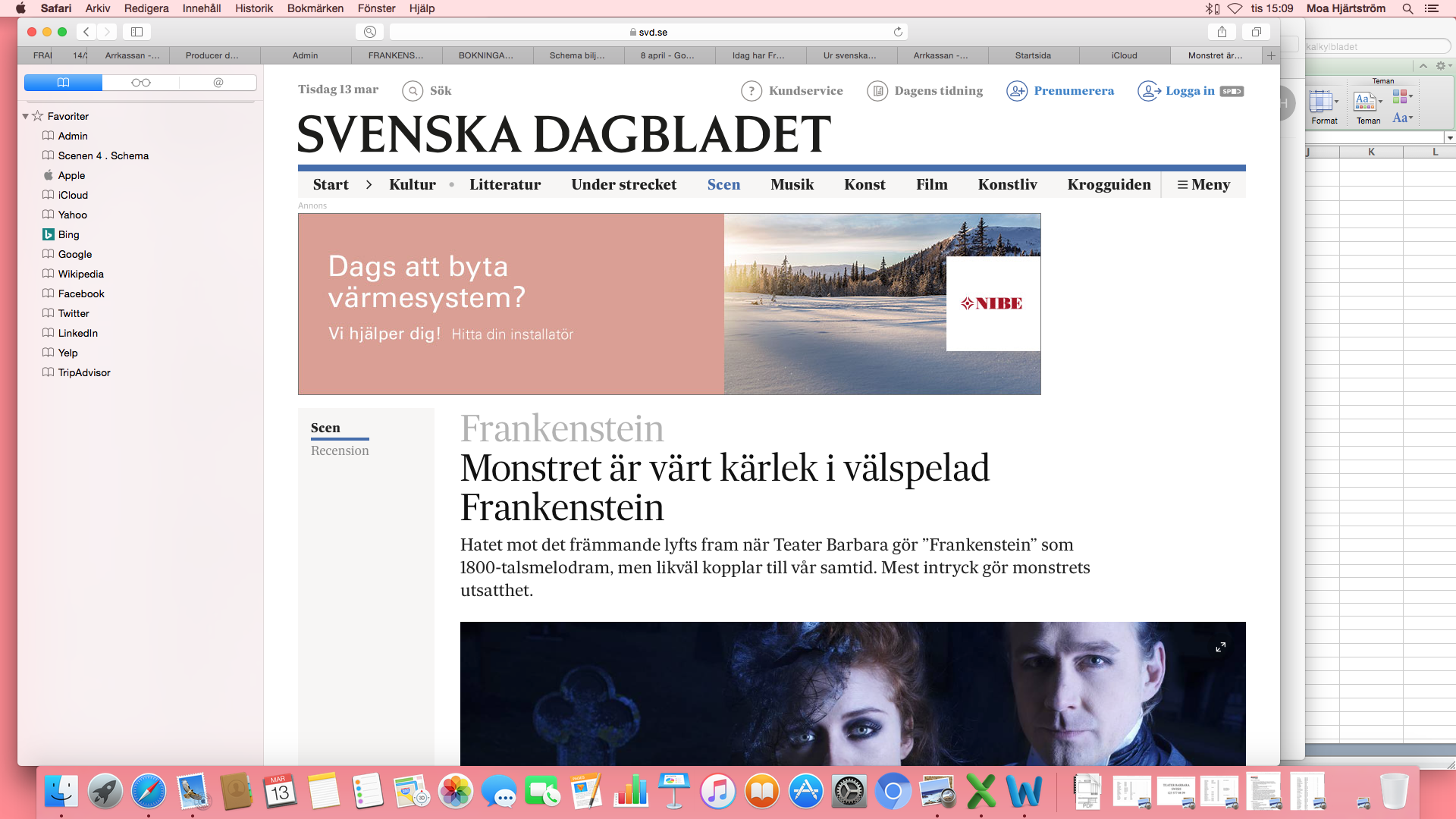The height and width of the screenshot is (819, 1456).
Task: Collapse the Favoriter folder triangle
Action: [26, 116]
